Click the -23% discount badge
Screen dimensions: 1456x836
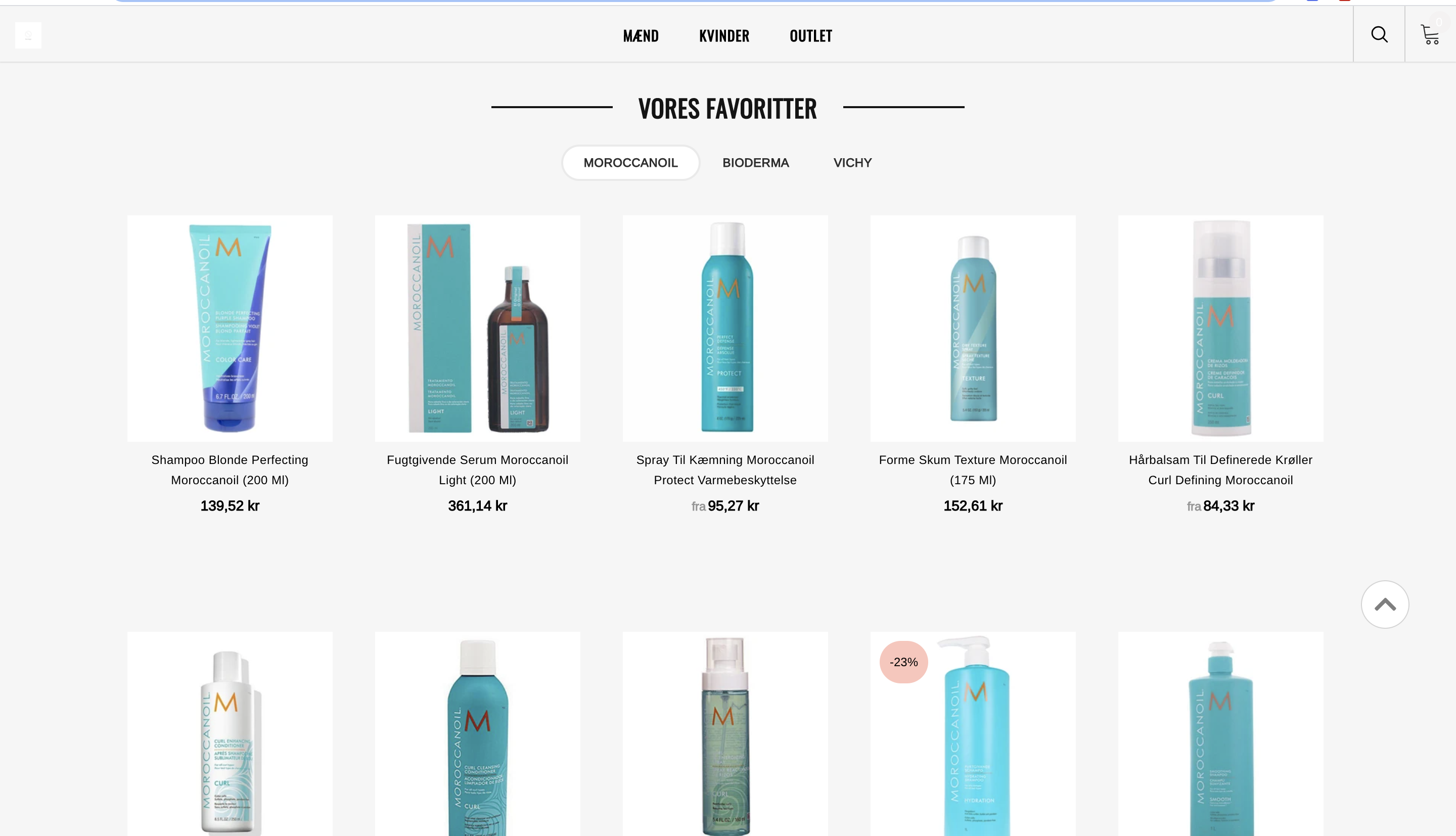coord(904,662)
